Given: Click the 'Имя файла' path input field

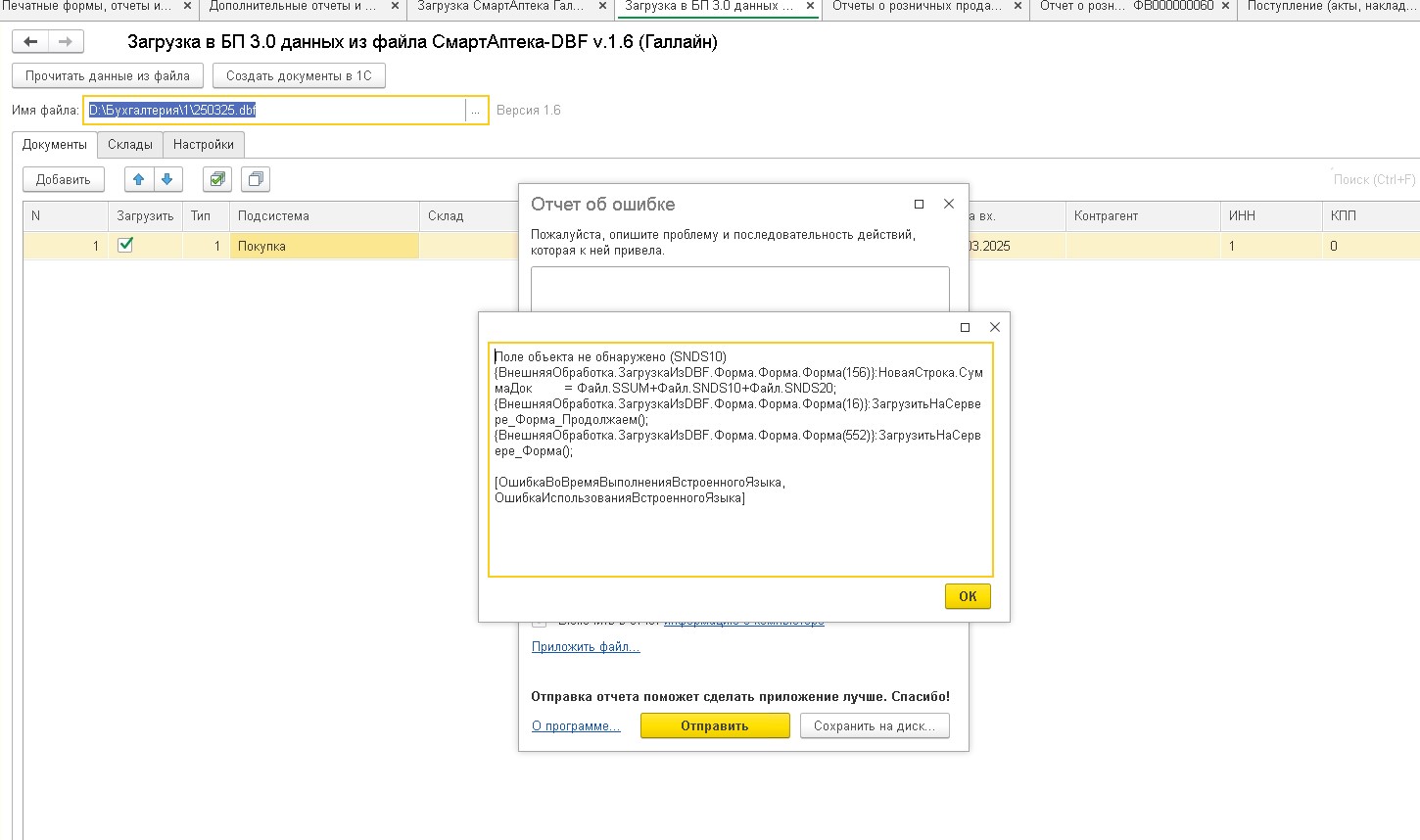Looking at the screenshot, I should [274, 111].
